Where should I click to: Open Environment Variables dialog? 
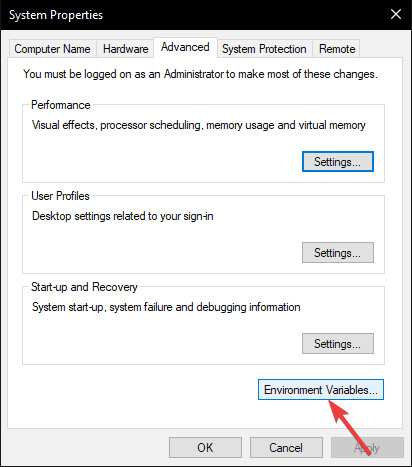pos(321,389)
